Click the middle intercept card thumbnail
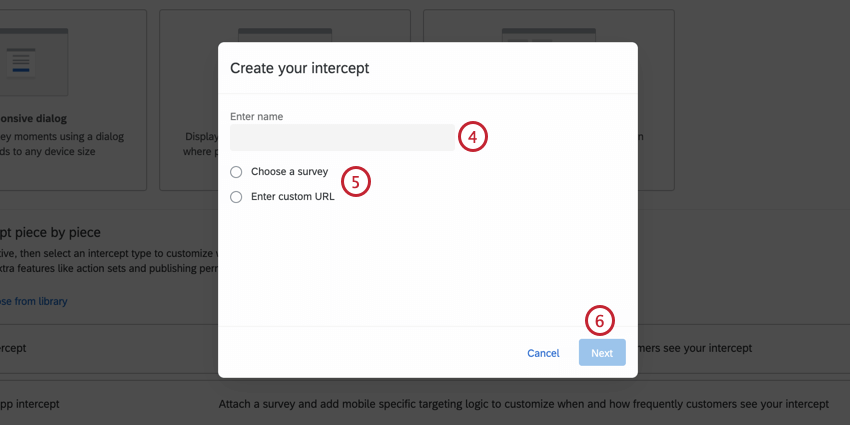 285,35
